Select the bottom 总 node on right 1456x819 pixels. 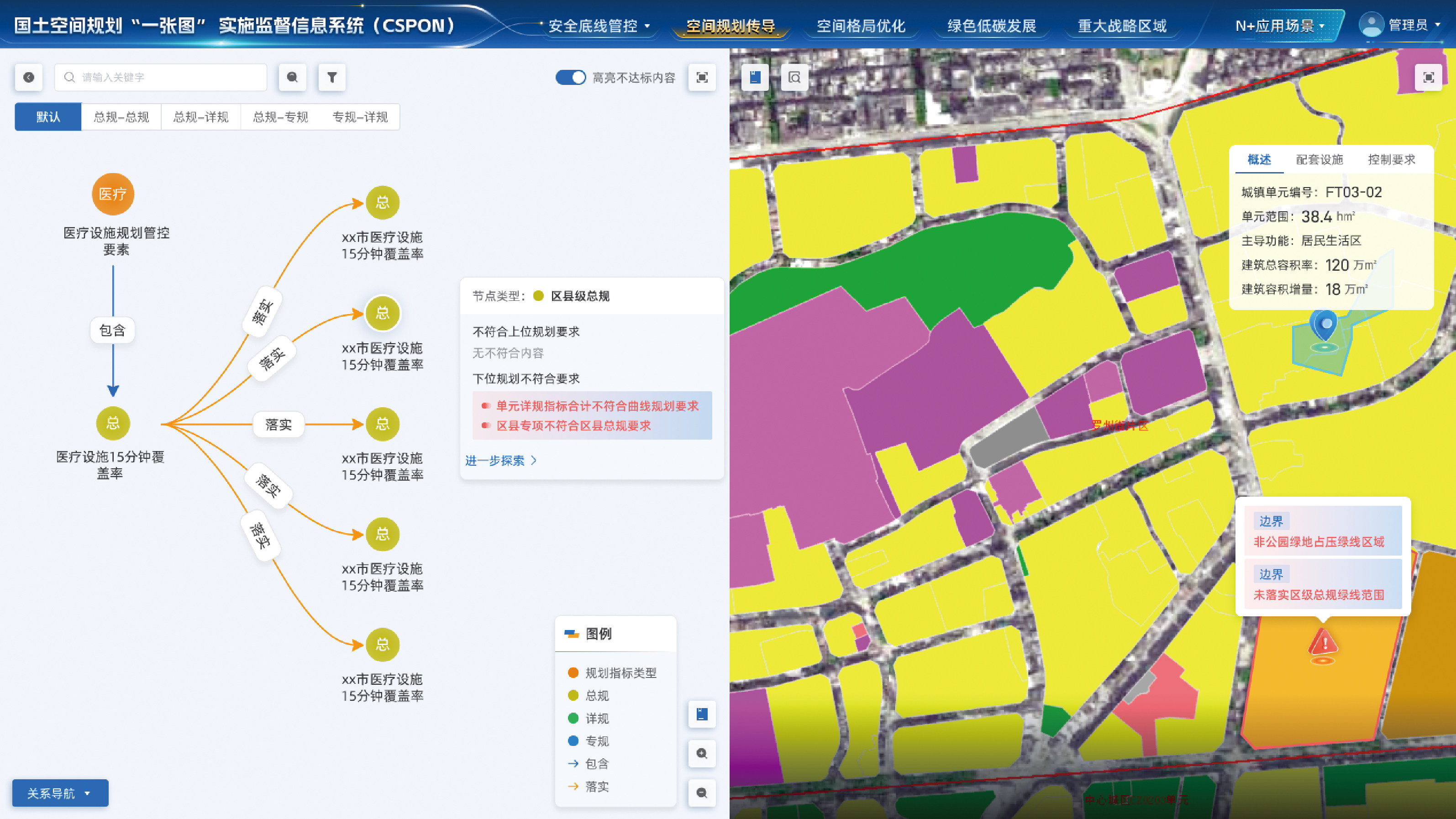(x=383, y=644)
